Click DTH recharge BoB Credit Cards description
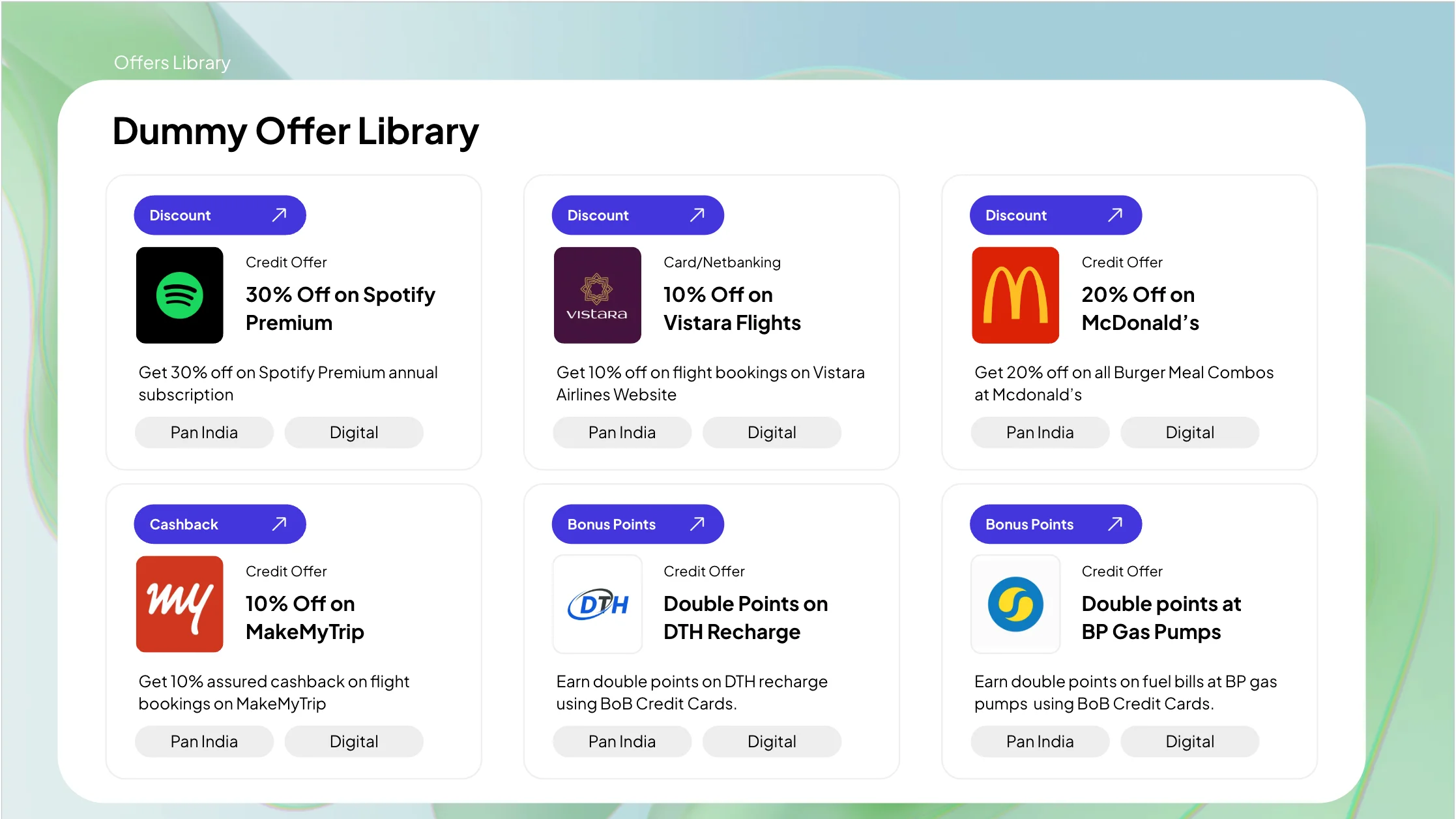1456x819 pixels. coord(692,692)
